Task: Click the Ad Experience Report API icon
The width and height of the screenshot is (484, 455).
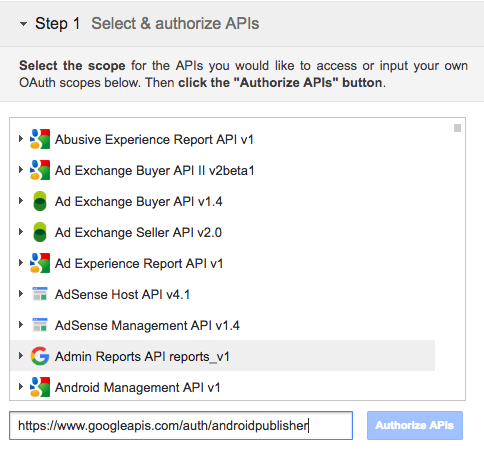Action: click(40, 263)
